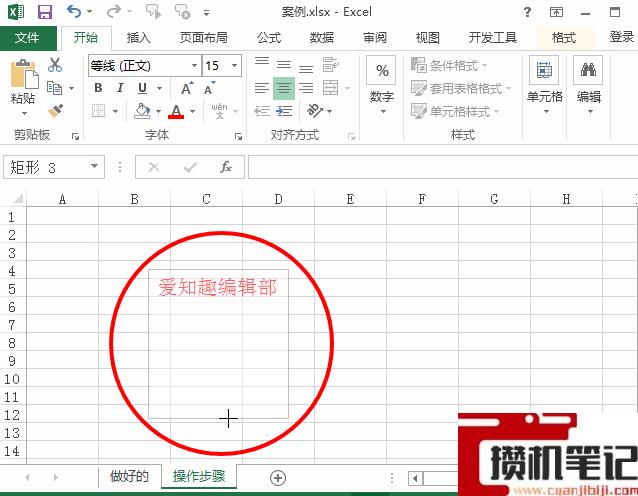Open the 条件格式 conditional formatting button
The image size is (638, 496).
449,65
